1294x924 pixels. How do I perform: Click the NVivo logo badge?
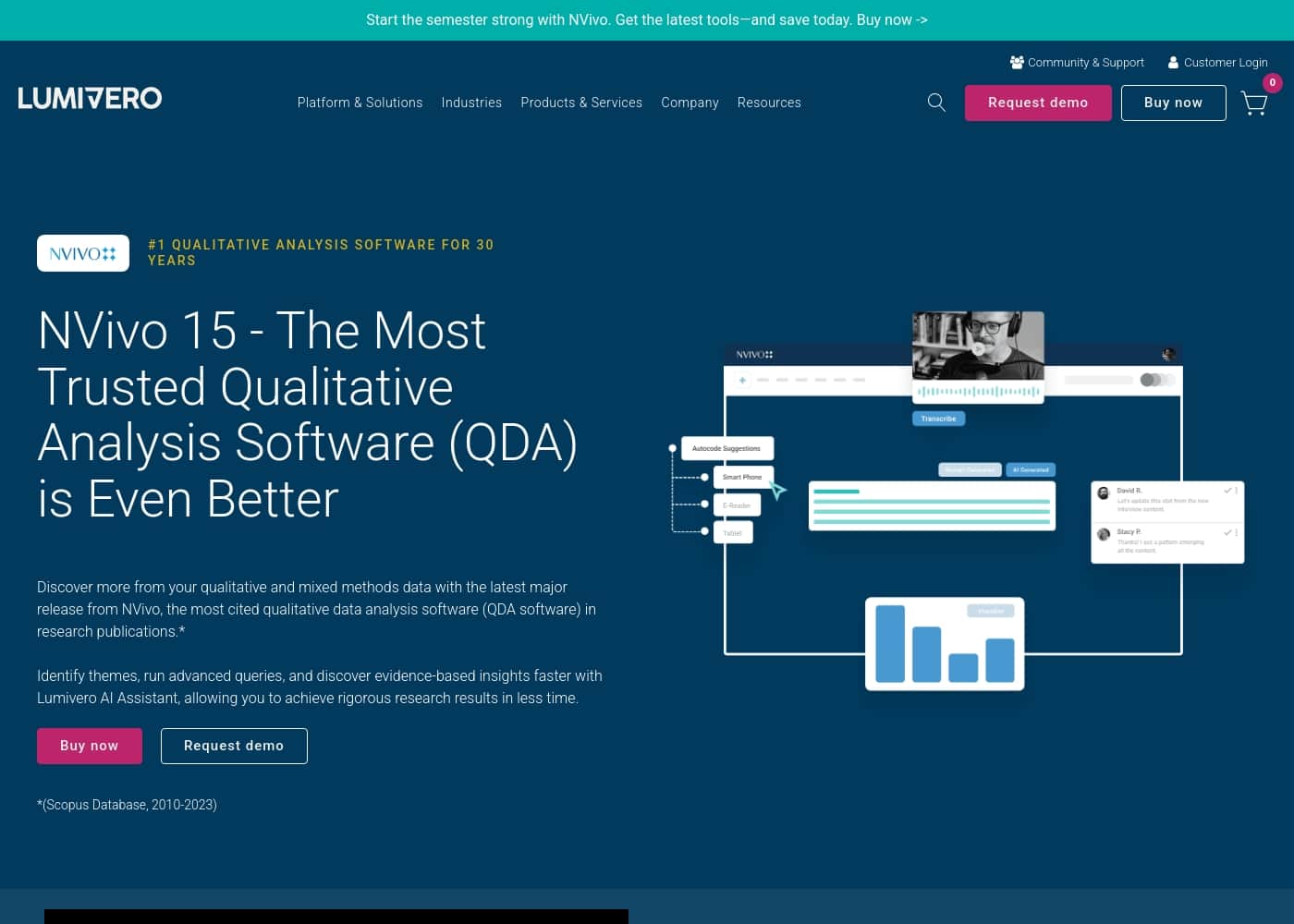(83, 253)
